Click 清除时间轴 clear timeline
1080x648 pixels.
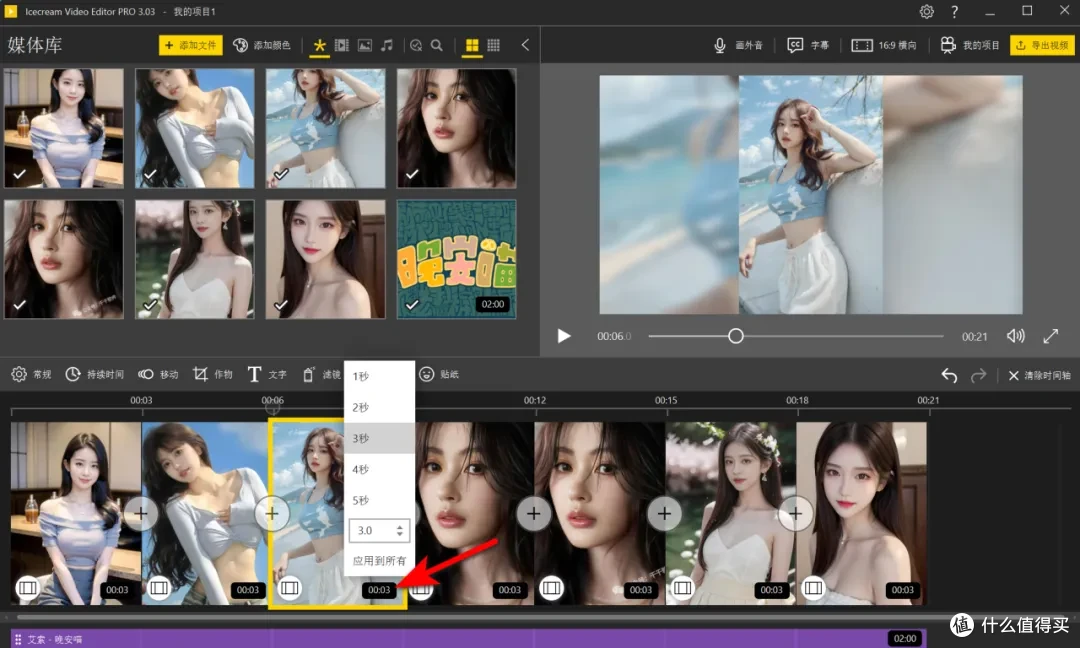[1039, 375]
